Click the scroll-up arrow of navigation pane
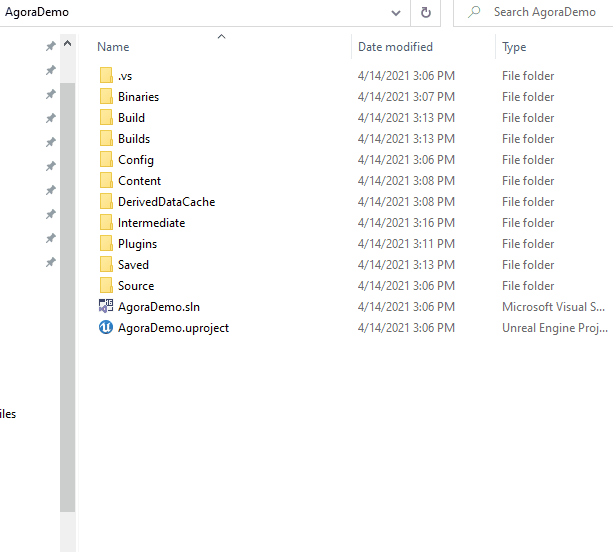The image size is (613, 552). [68, 43]
